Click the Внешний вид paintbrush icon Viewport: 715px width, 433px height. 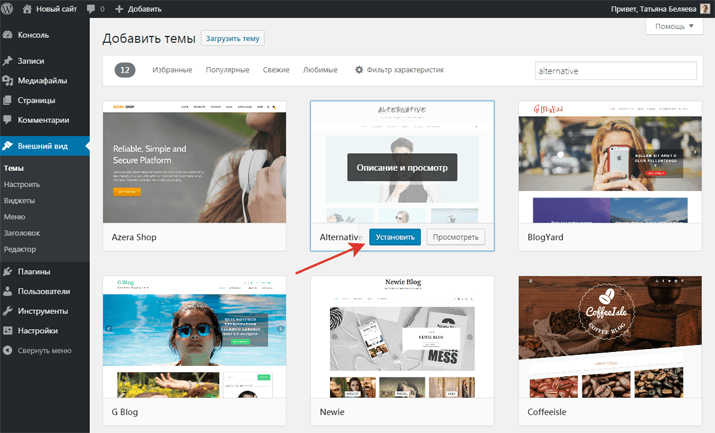click(x=7, y=146)
